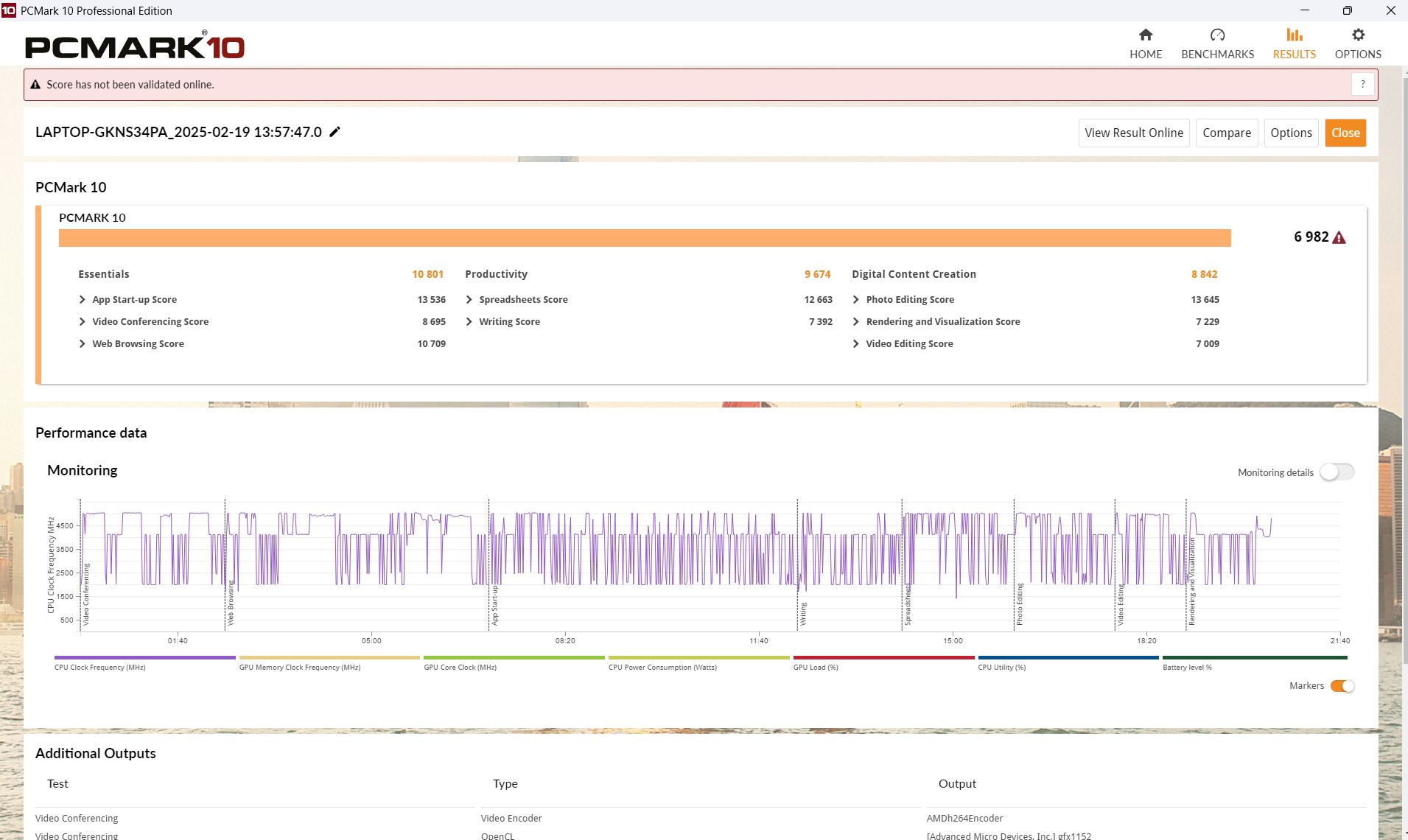Click the Video Editing chart marker
Screen dimensions: 1408x840
[1120, 605]
